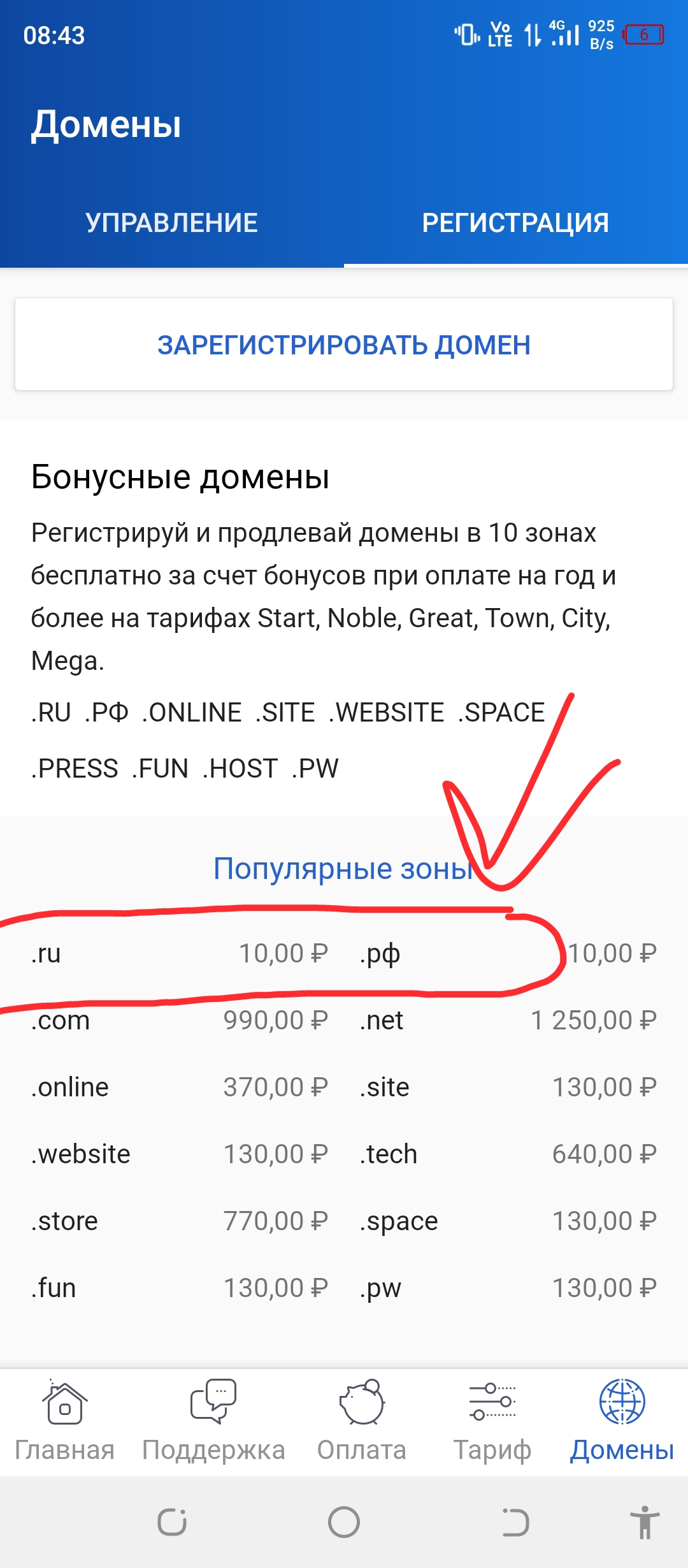
Task: Pick the .online domain zone
Action: [178, 1087]
